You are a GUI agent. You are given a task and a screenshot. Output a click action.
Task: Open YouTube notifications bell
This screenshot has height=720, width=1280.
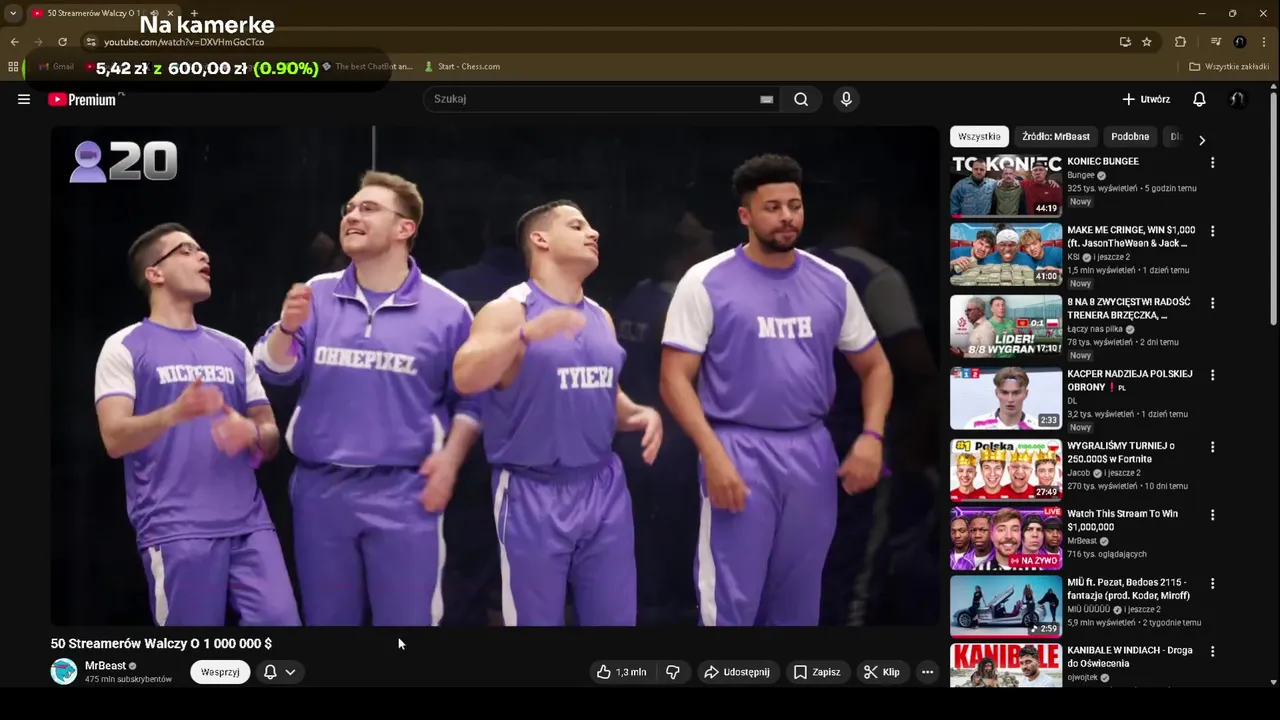coord(1199,99)
